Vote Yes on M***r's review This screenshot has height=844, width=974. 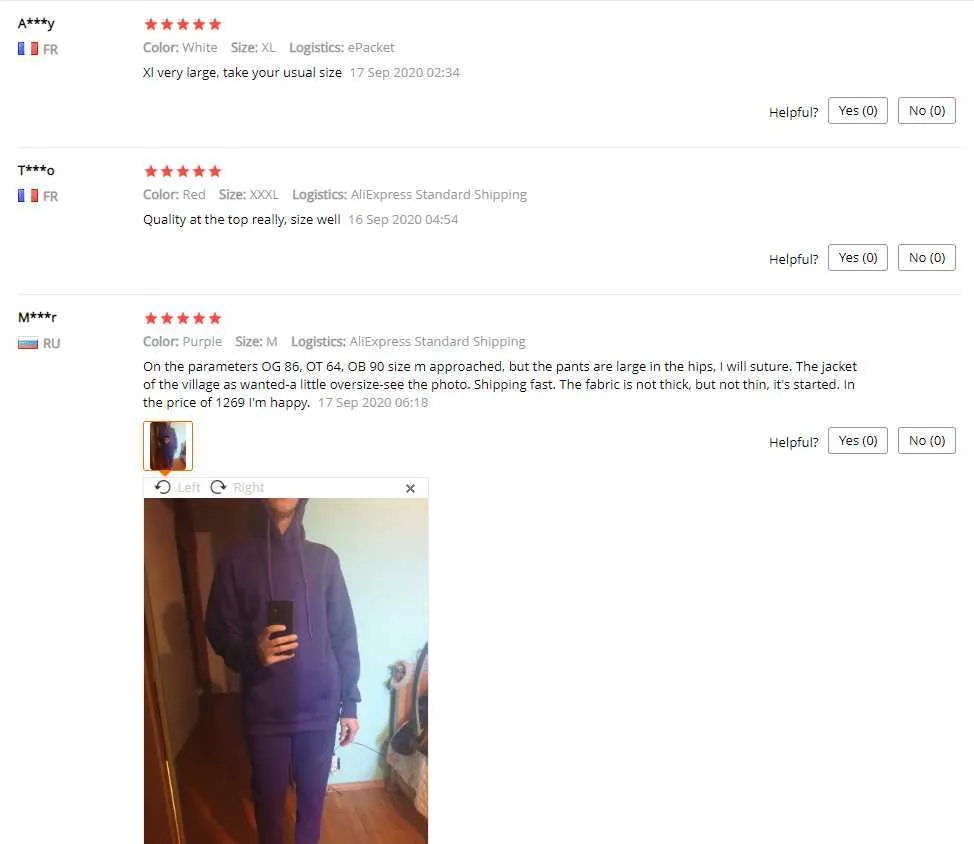pyautogui.click(x=857, y=440)
